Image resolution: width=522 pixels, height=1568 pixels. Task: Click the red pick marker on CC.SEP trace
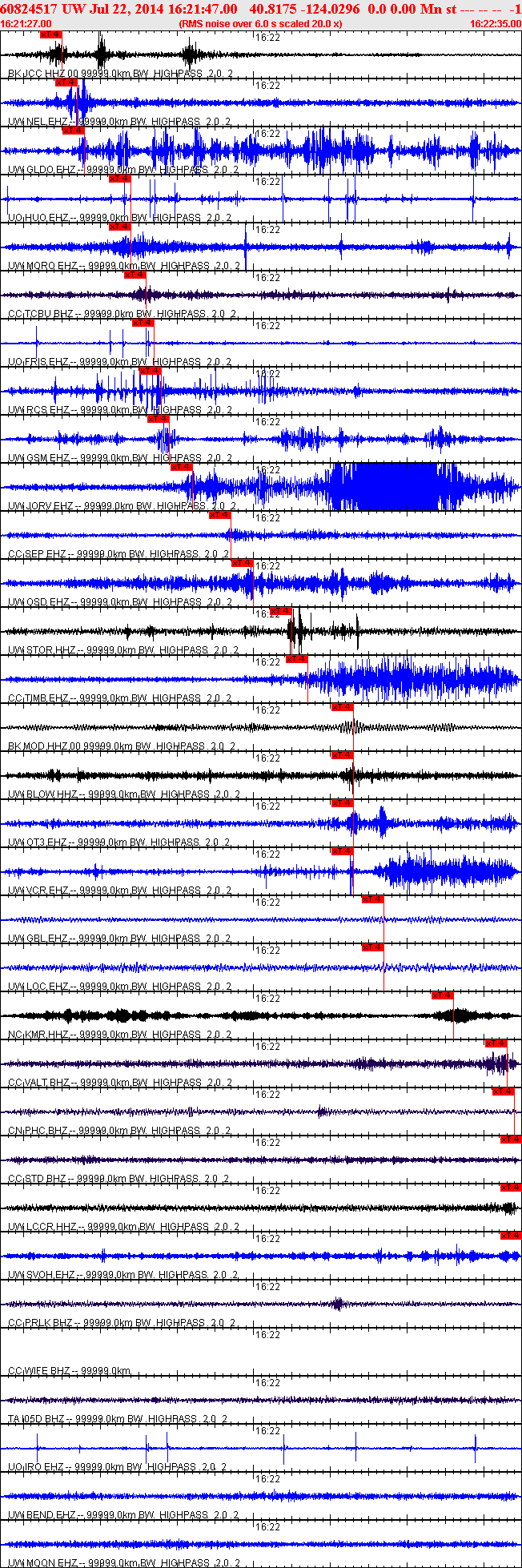tap(220, 515)
